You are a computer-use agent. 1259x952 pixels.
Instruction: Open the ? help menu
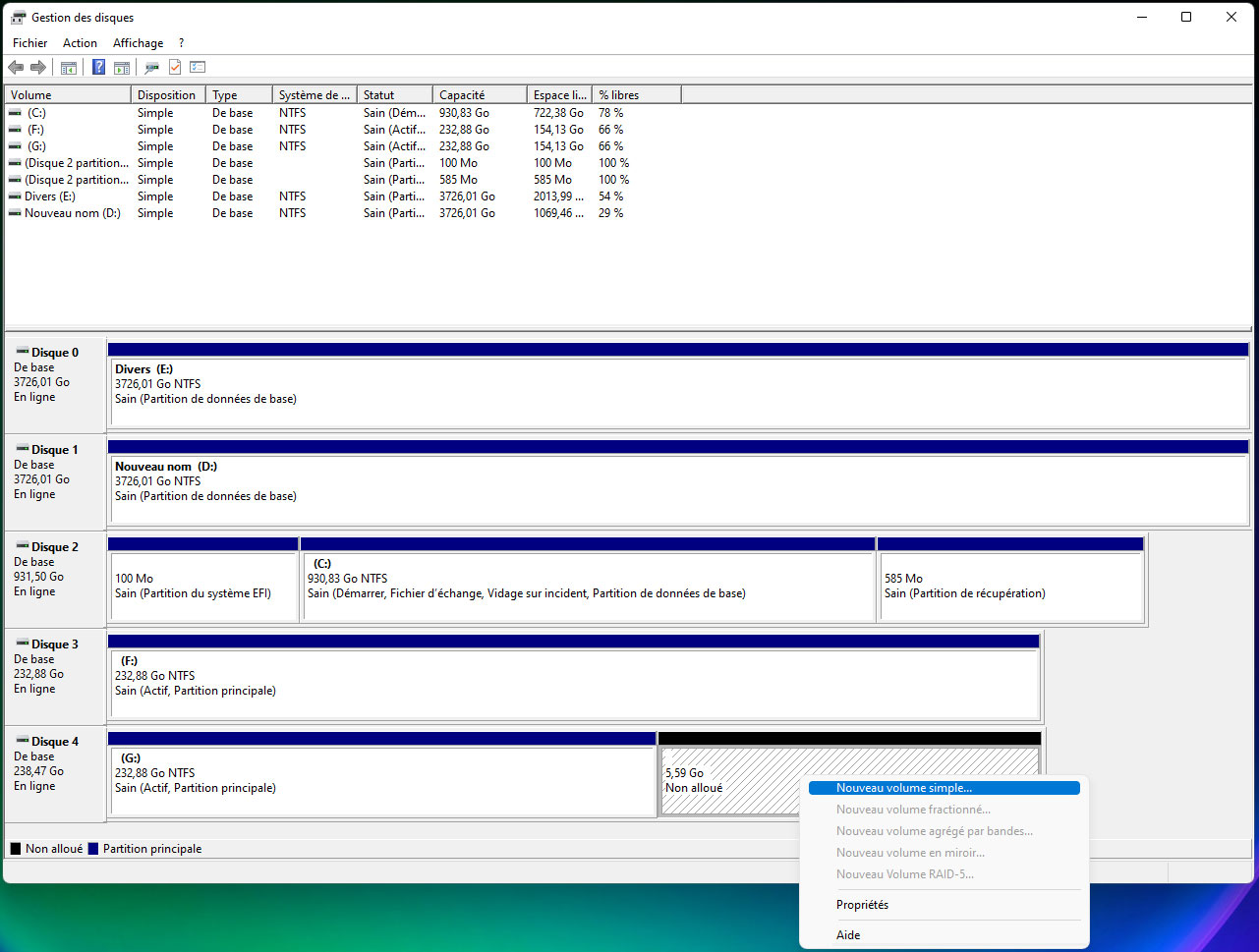click(181, 43)
